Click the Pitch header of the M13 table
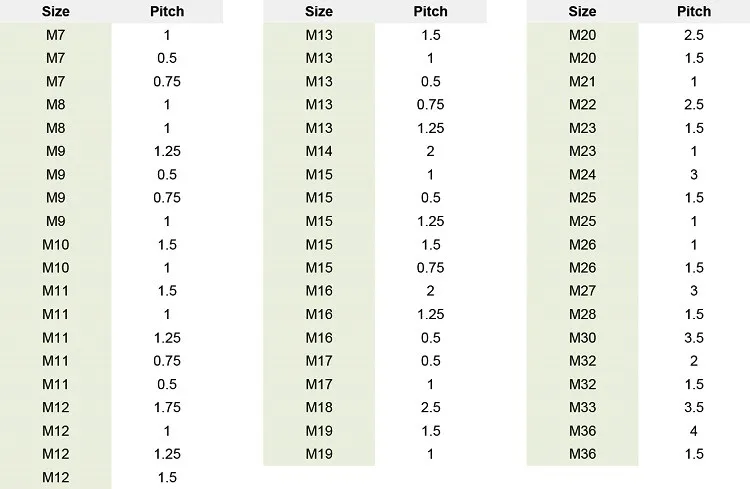 tap(431, 12)
